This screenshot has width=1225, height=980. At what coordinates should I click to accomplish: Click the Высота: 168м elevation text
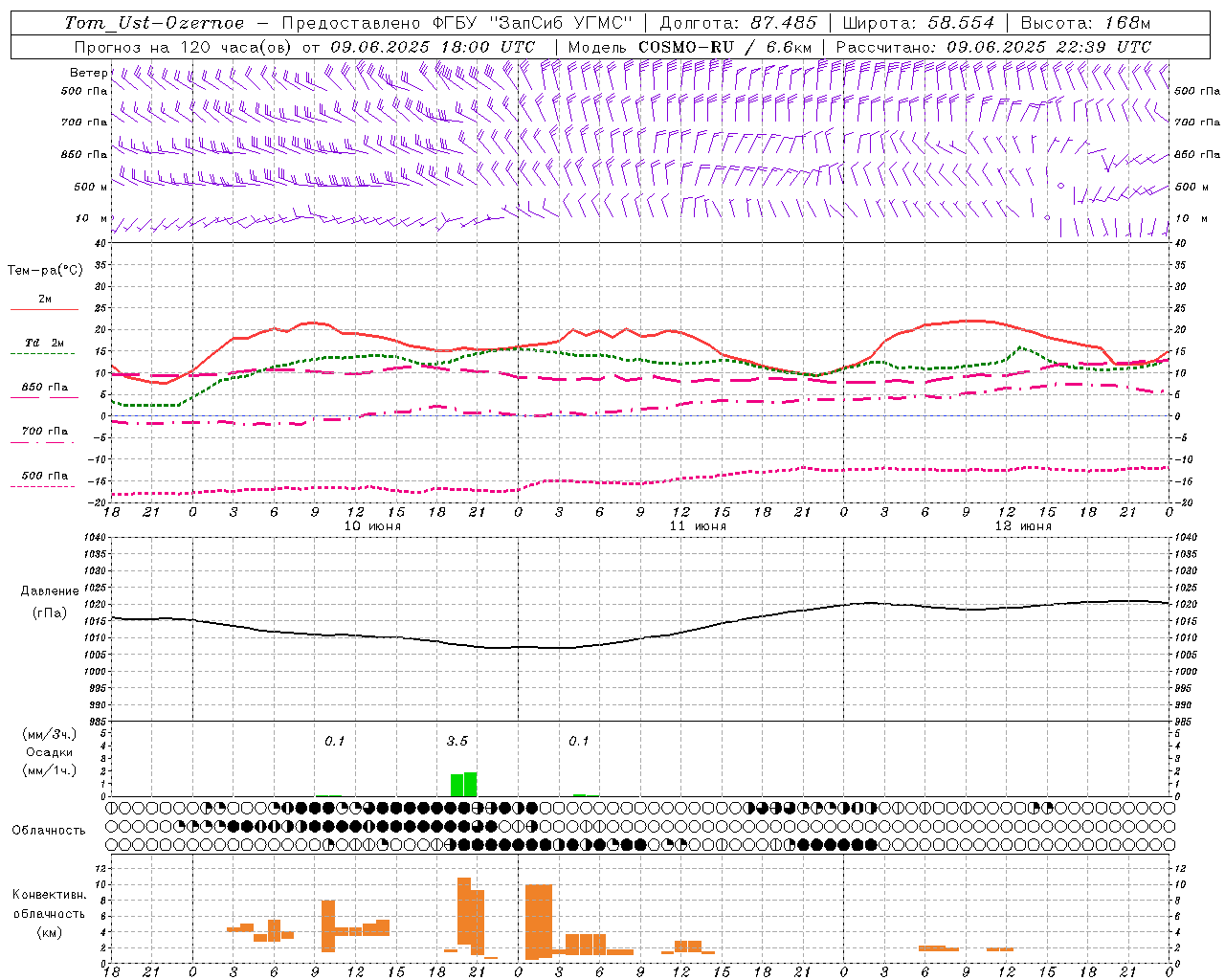coord(1085,23)
